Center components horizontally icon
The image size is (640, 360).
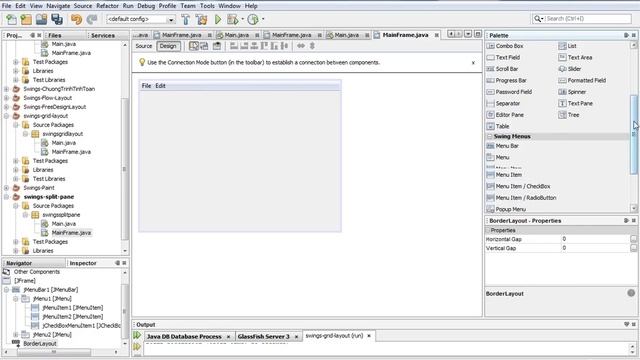tap(254, 46)
